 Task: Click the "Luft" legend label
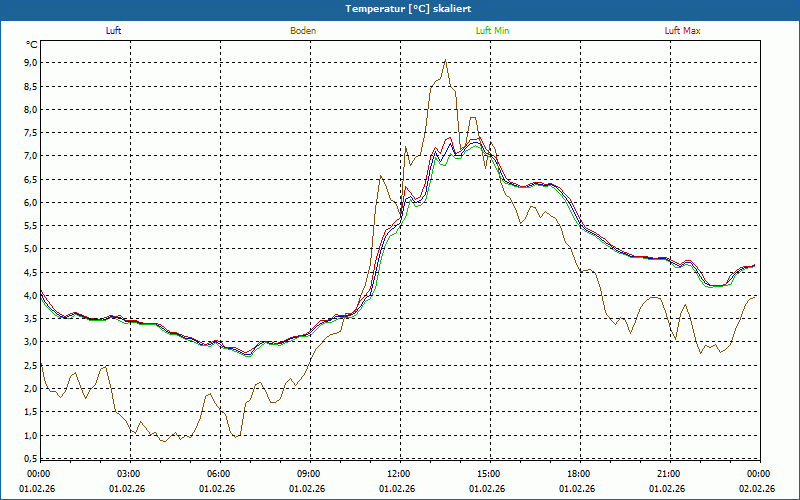point(113,31)
